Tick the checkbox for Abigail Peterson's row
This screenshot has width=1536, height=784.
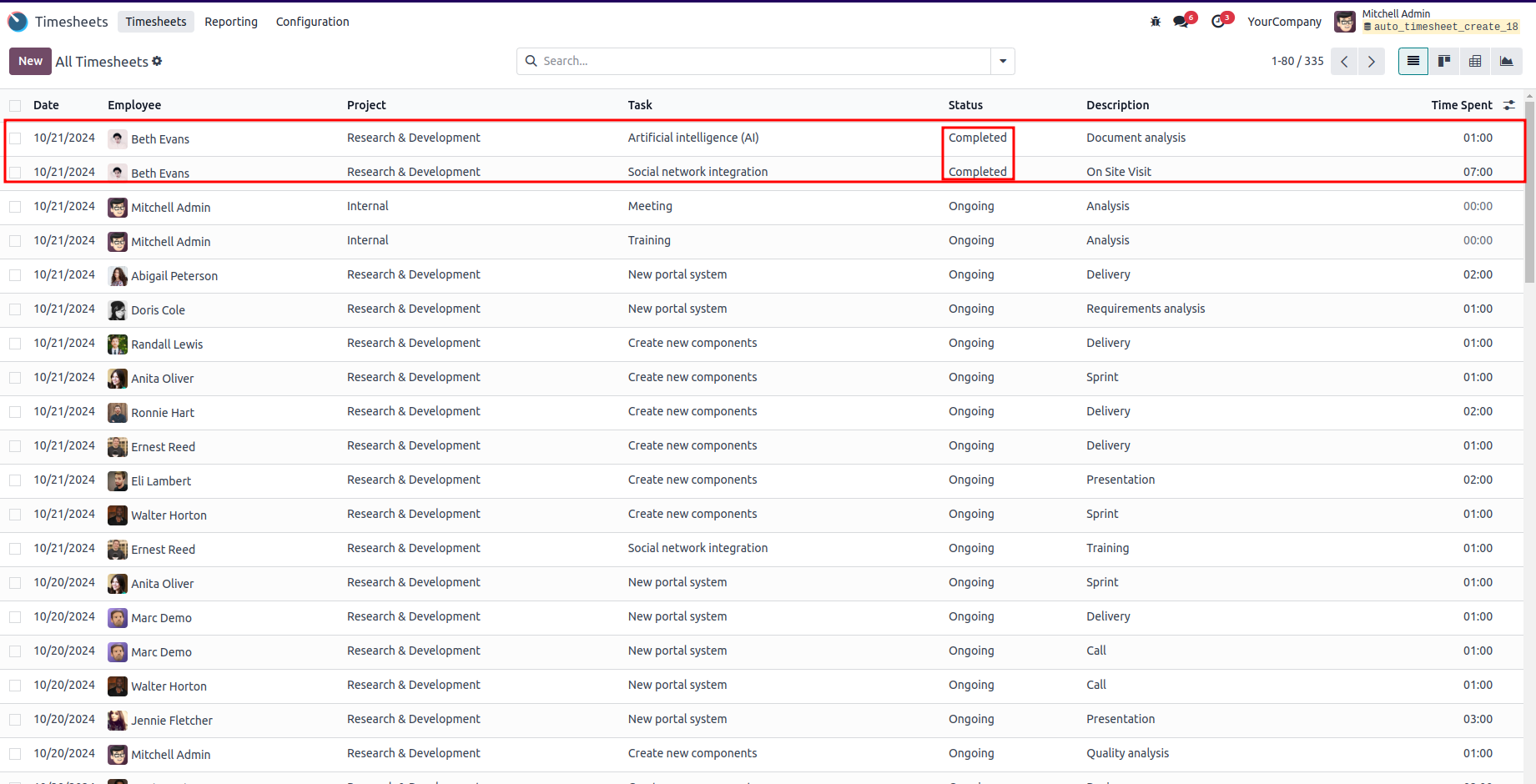pyautogui.click(x=16, y=275)
